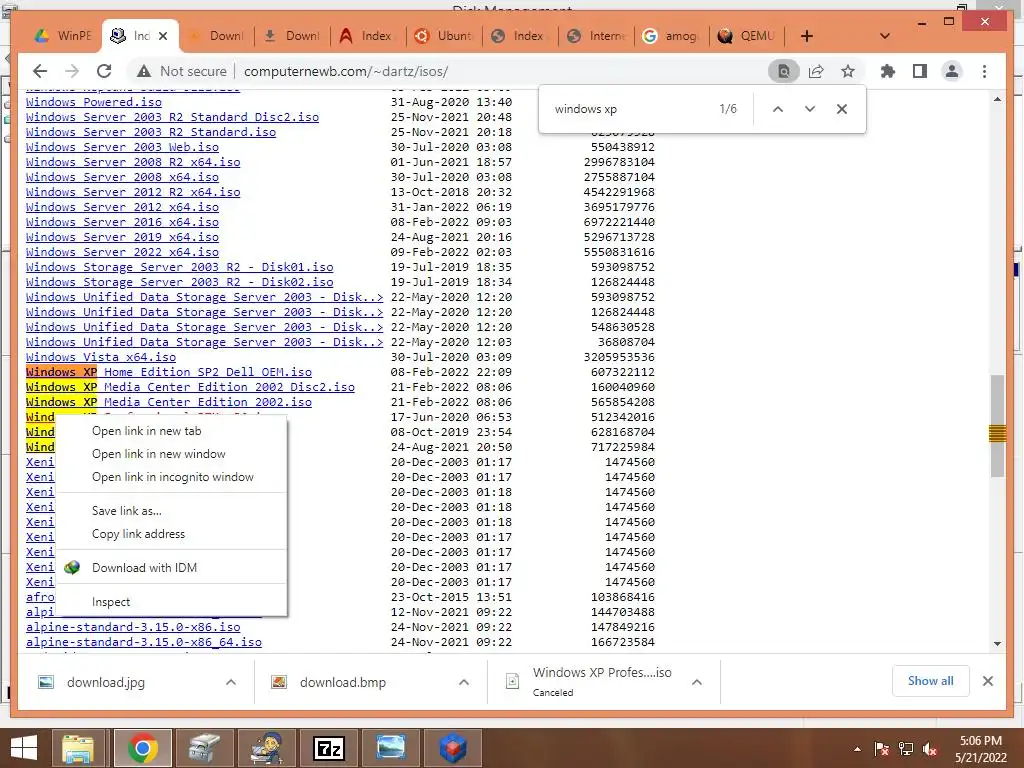Show hidden system tray icons
The height and width of the screenshot is (768, 1024).
[x=857, y=749]
